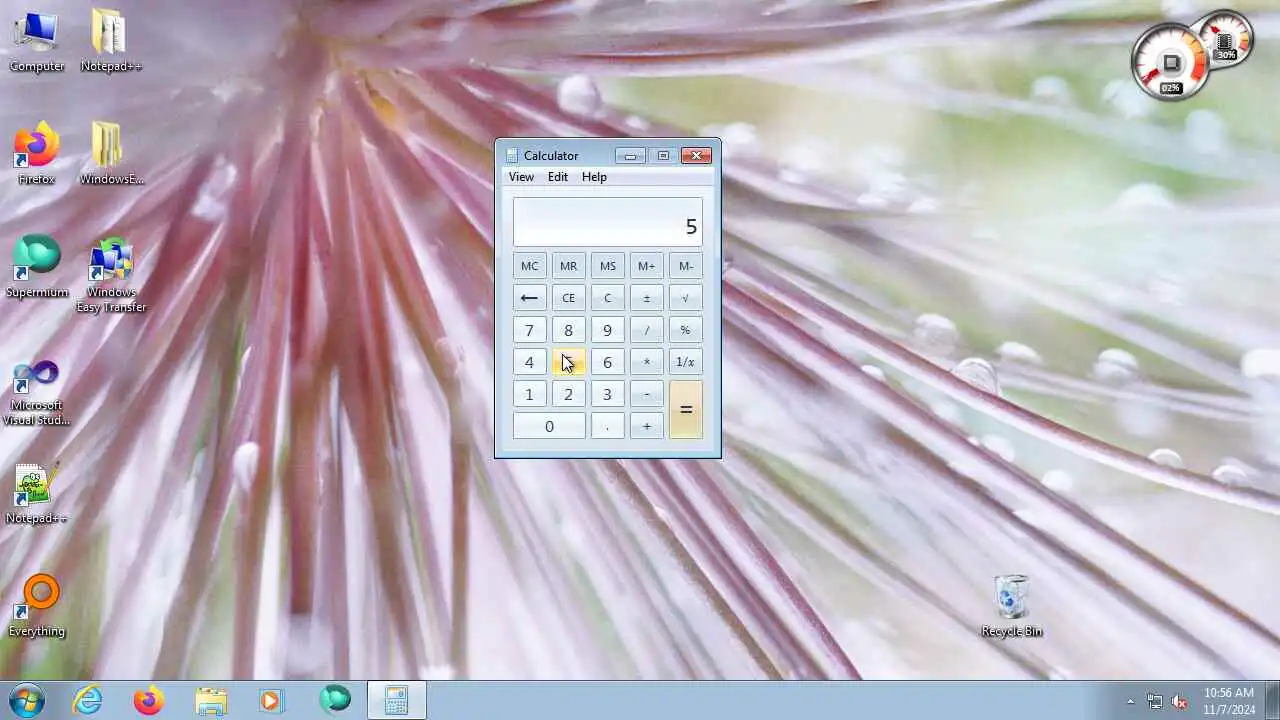
Task: Open the Help menu in Calculator
Action: point(594,177)
